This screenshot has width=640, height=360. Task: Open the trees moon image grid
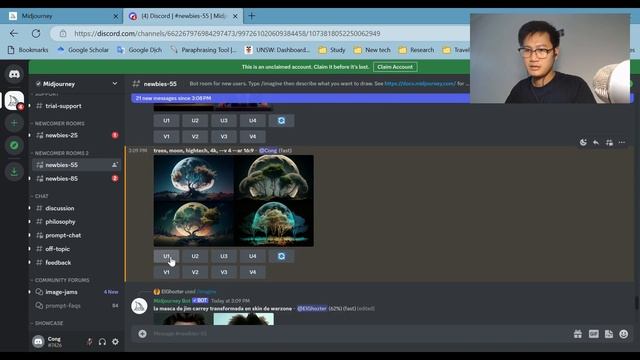[233, 201]
